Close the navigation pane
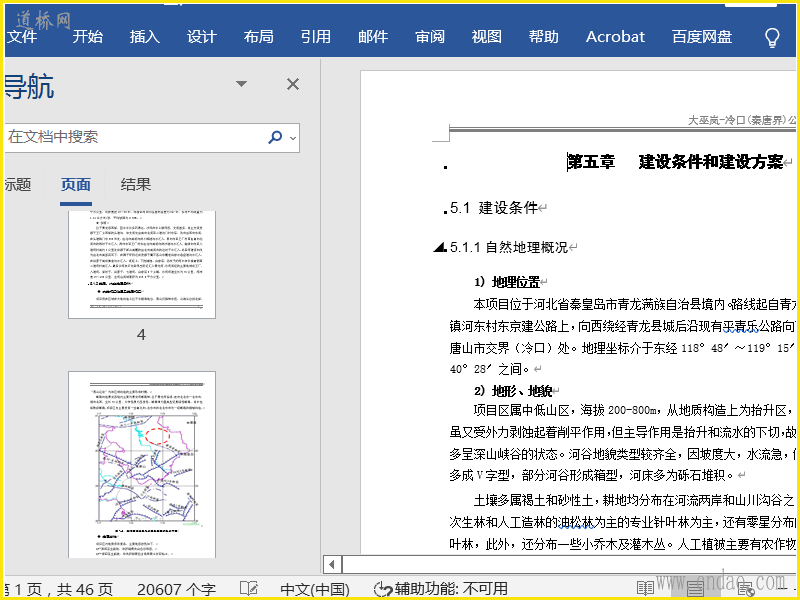Screen dimensions: 800x600 [x=293, y=84]
